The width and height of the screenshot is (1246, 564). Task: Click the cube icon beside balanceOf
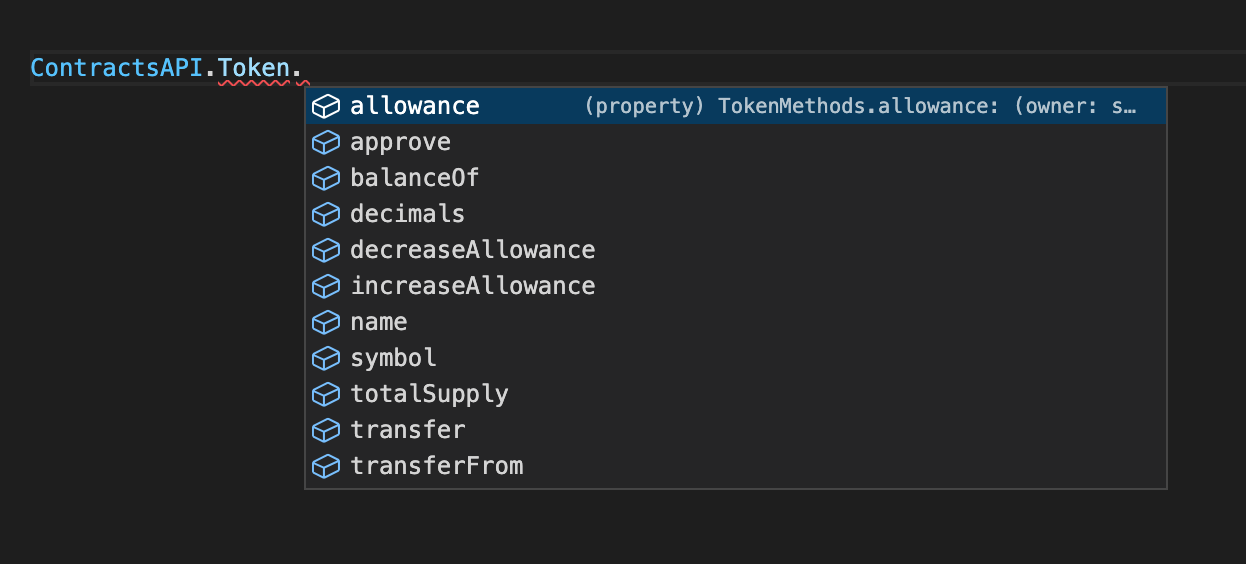coord(326,178)
